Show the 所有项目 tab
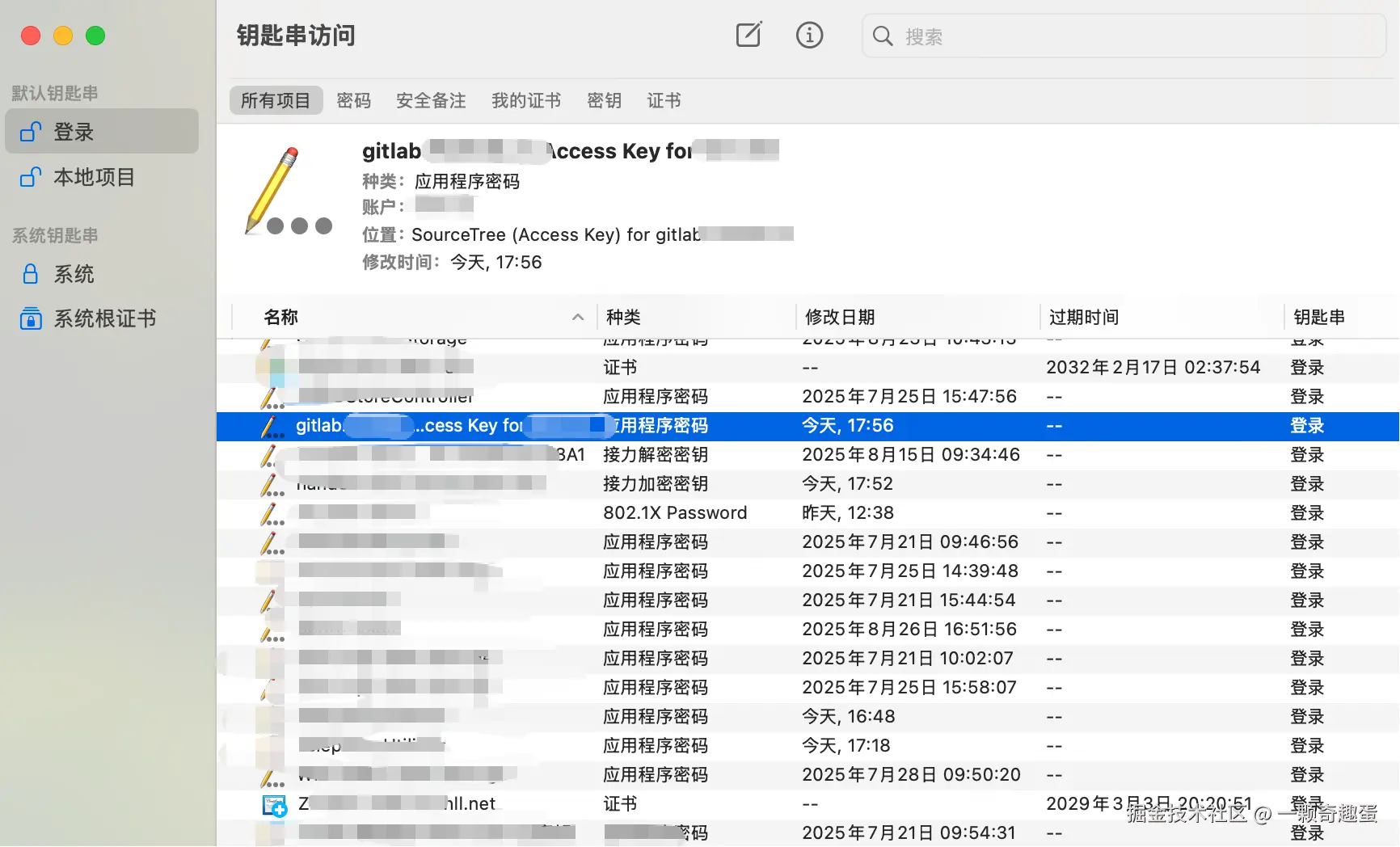The image size is (1400, 847). click(276, 100)
